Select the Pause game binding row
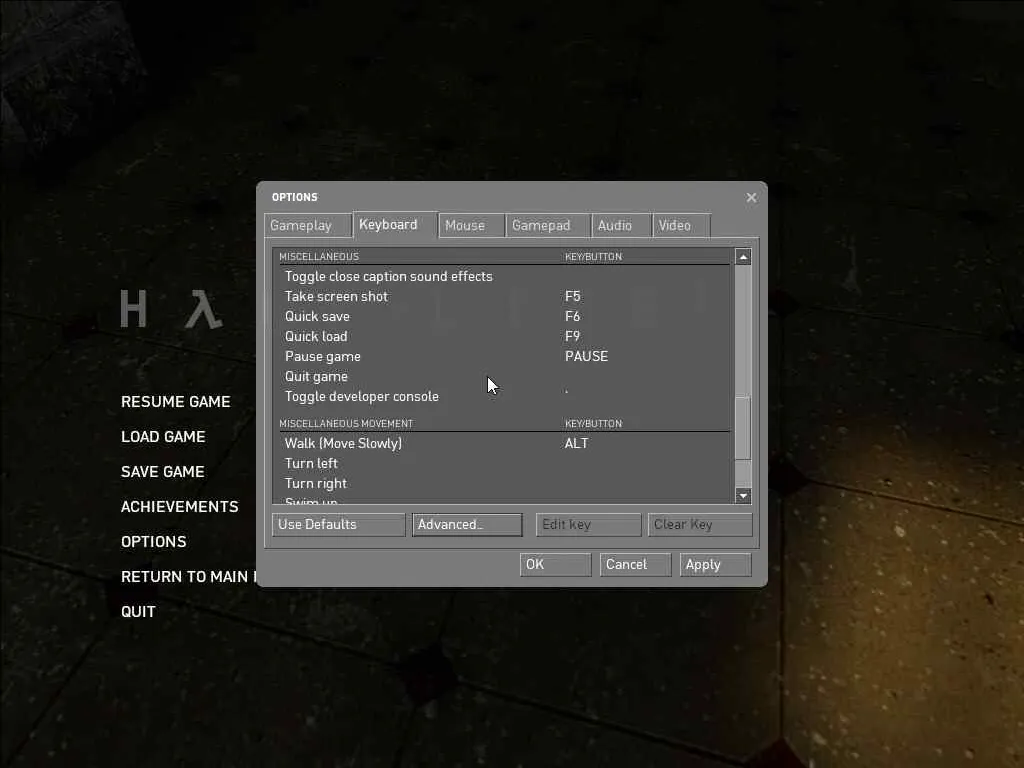This screenshot has height=768, width=1024. point(504,357)
